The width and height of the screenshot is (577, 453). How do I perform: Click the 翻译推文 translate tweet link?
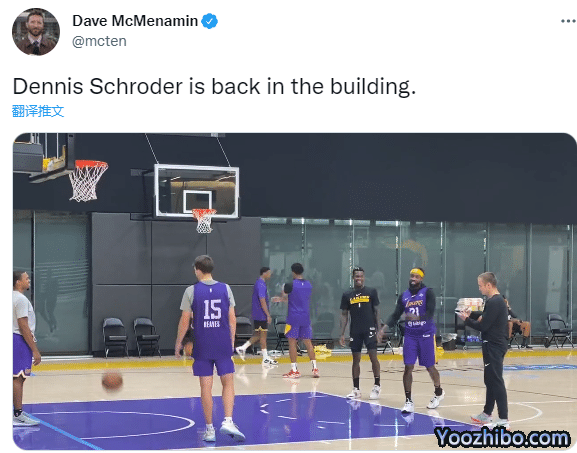click(x=38, y=111)
